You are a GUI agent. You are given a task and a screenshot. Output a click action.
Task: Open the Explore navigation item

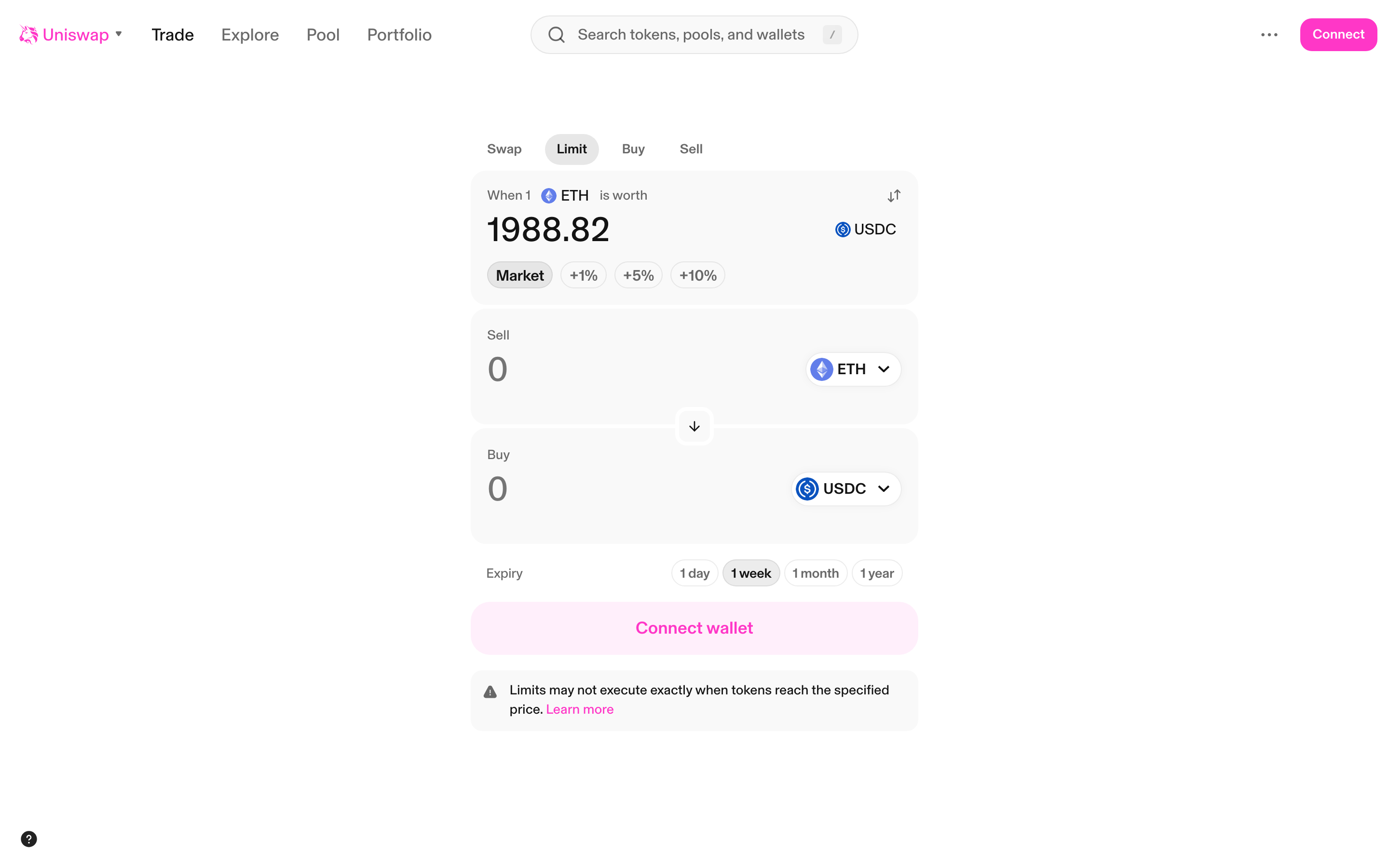coord(250,34)
